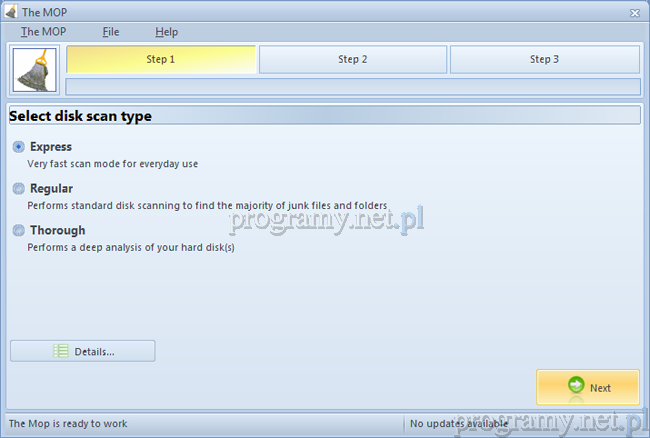Open The MOP menu
The height and width of the screenshot is (438, 650).
(x=43, y=32)
